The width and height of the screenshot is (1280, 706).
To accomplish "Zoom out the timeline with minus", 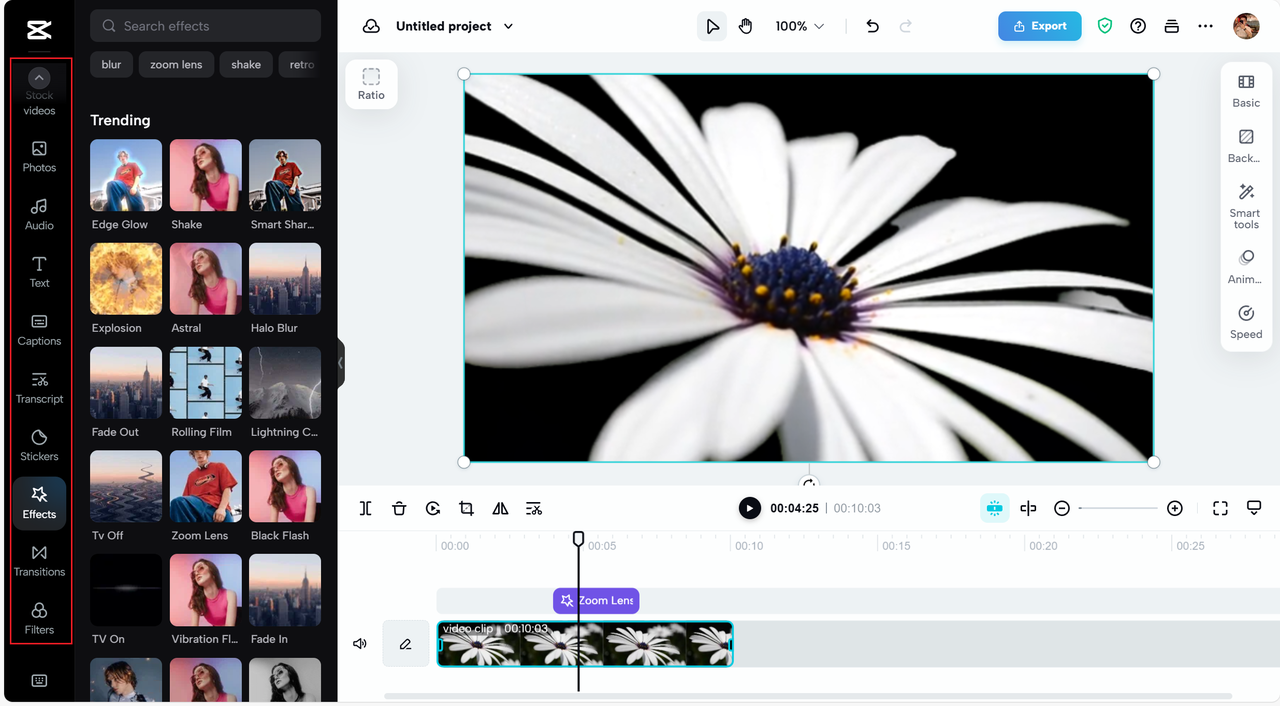I will coord(1062,508).
